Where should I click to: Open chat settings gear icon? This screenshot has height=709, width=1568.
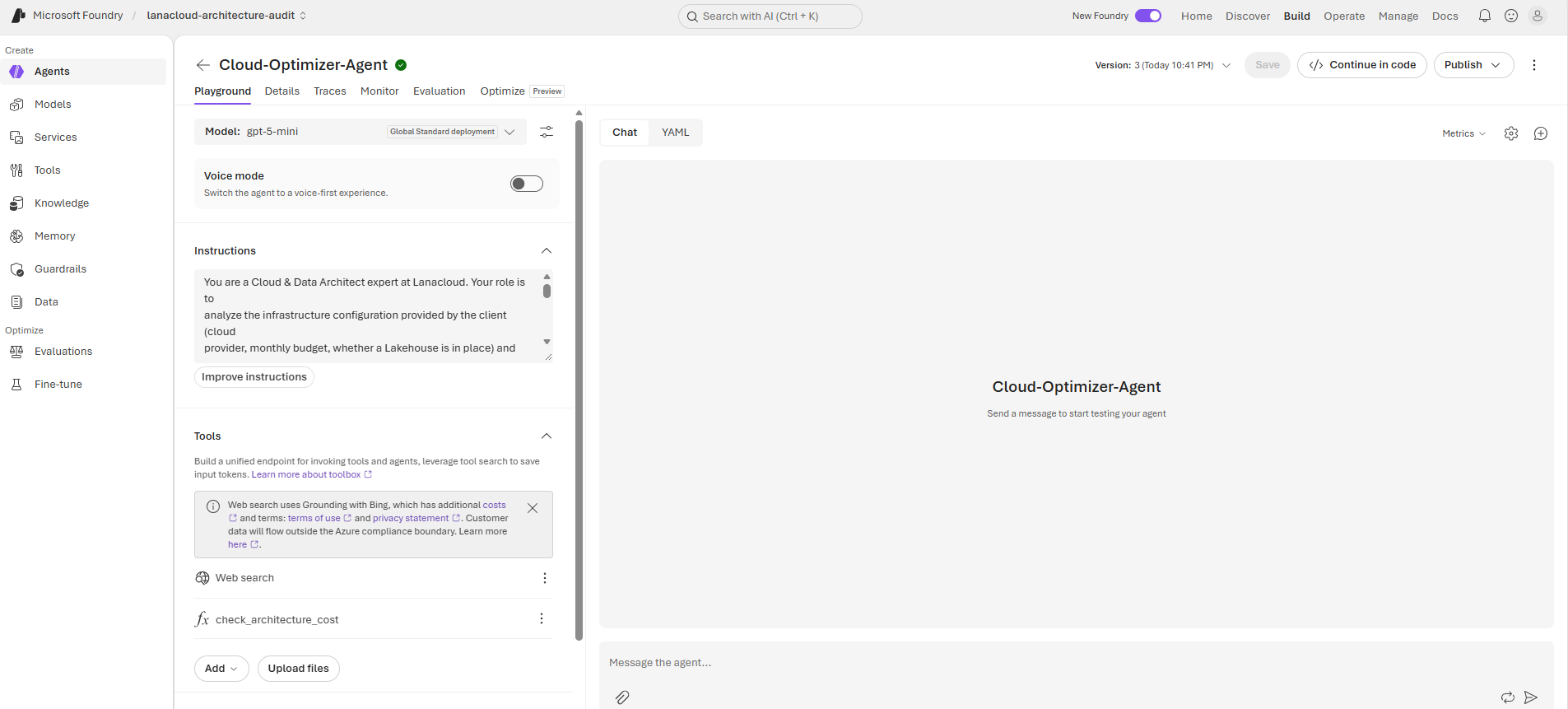[x=1511, y=133]
